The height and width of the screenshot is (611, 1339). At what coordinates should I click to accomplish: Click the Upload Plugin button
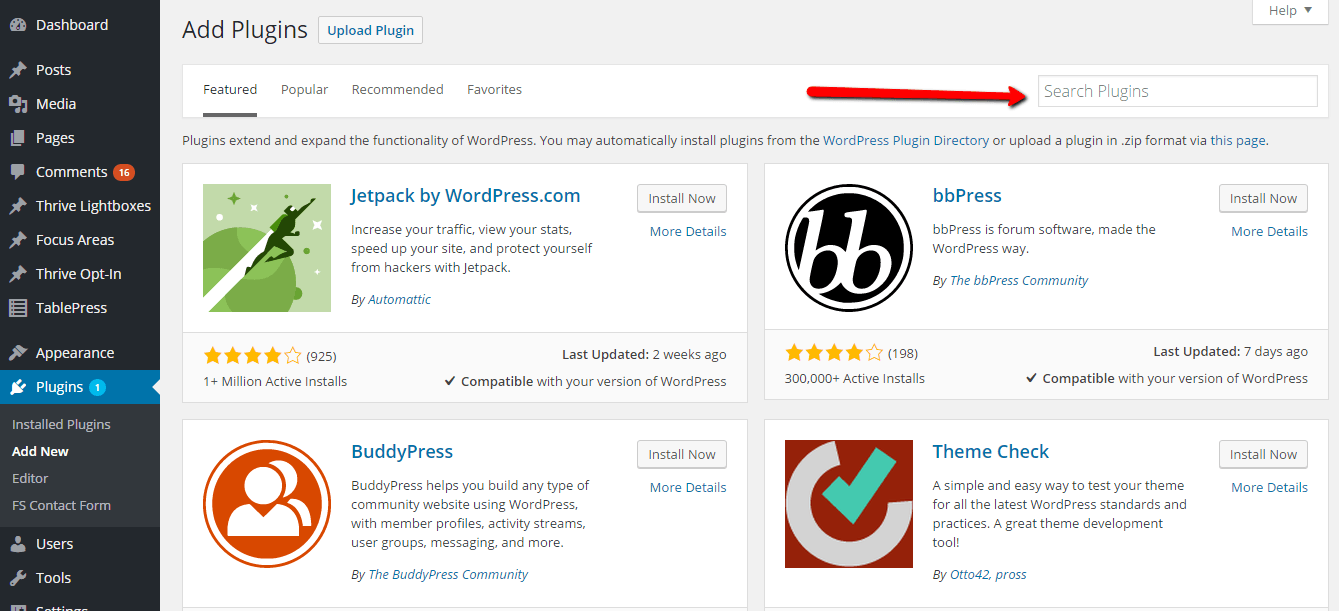point(370,30)
